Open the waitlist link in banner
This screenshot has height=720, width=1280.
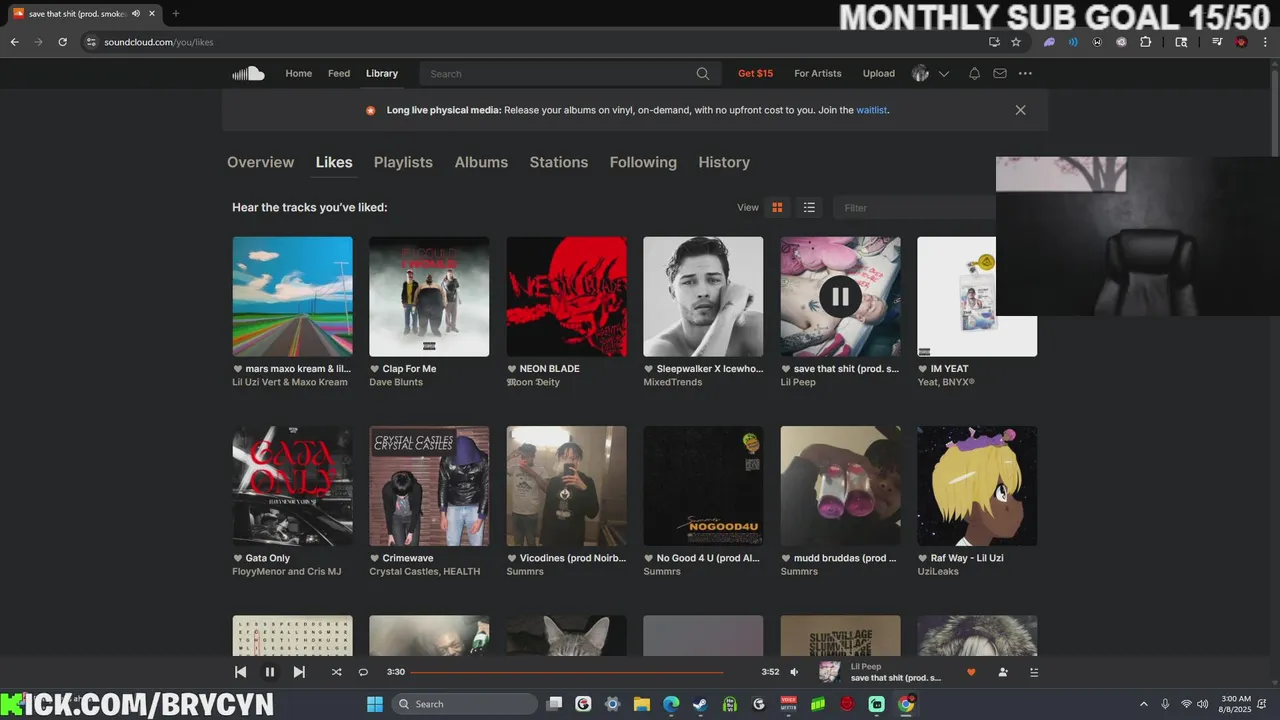871,111
